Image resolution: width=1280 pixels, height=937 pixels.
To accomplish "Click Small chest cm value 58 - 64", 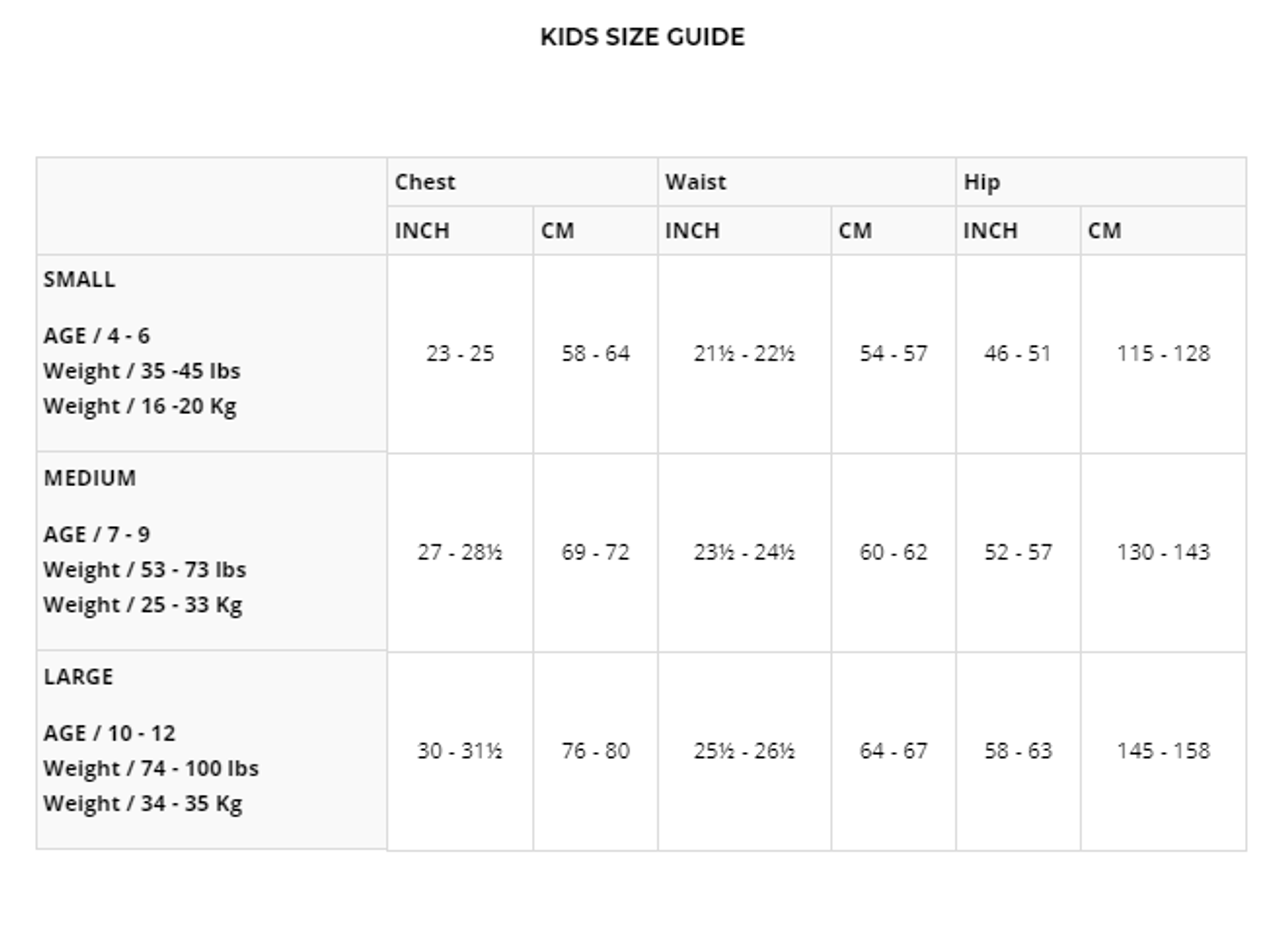I will pyautogui.click(x=595, y=353).
